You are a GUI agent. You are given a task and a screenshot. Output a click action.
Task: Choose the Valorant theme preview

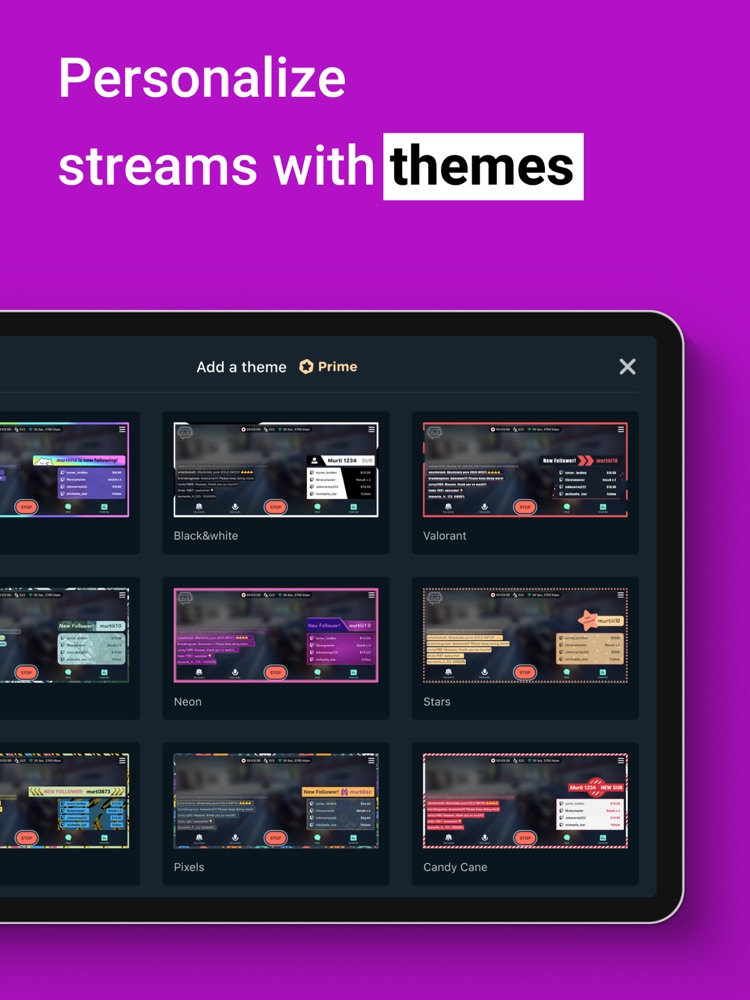[x=526, y=469]
